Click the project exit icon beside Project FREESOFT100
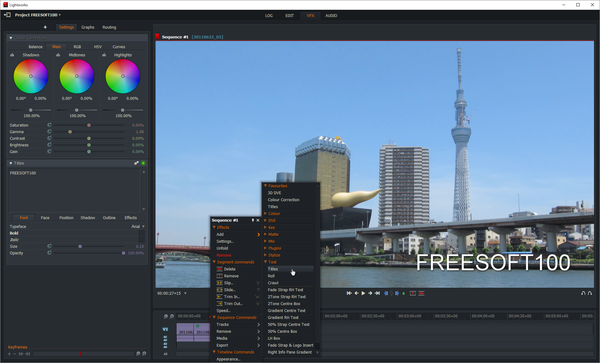The height and width of the screenshot is (363, 600). point(7,15)
